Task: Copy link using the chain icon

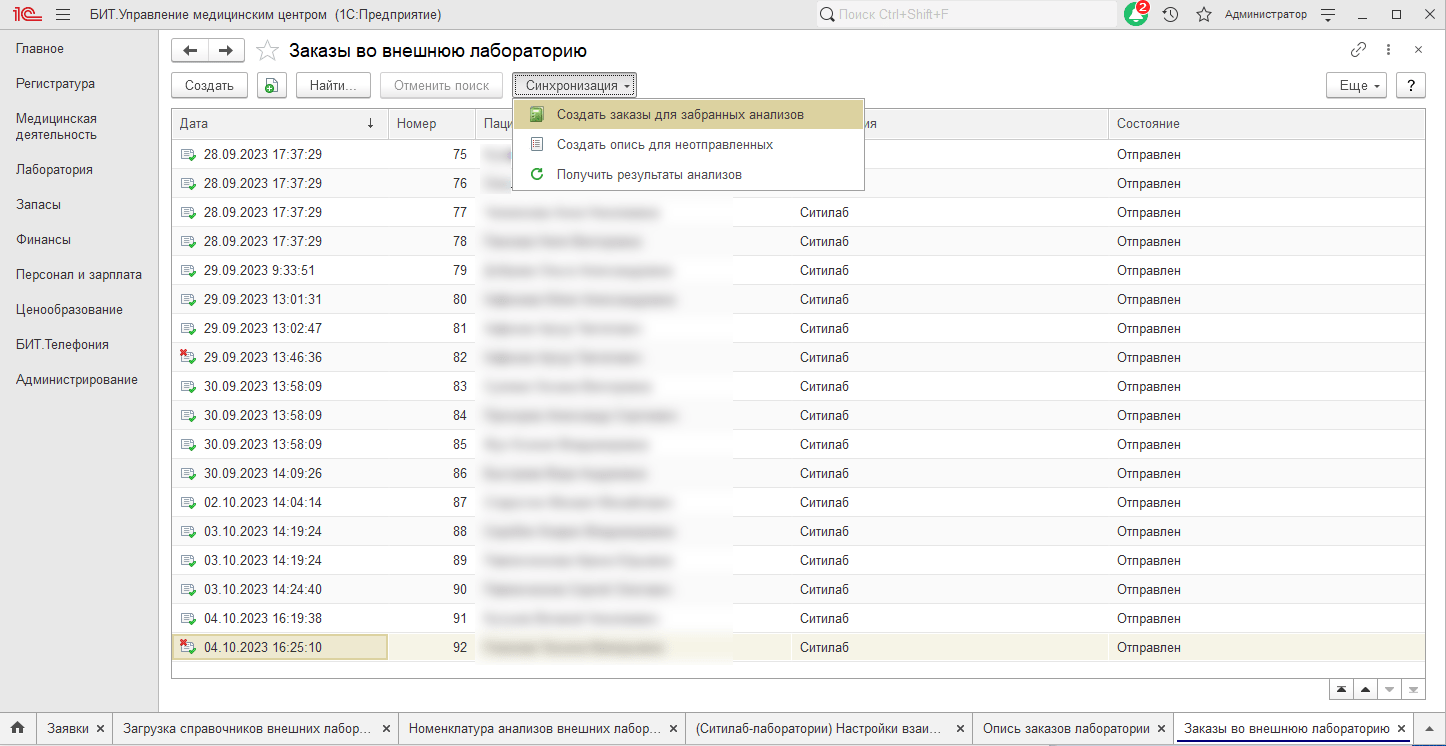Action: [1358, 50]
